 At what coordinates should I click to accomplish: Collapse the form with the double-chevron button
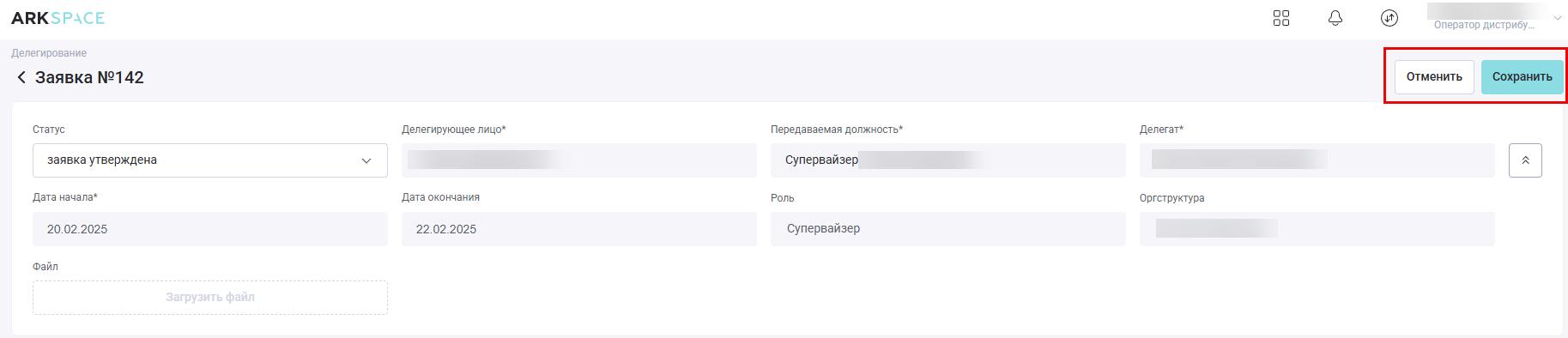pyautogui.click(x=1525, y=160)
